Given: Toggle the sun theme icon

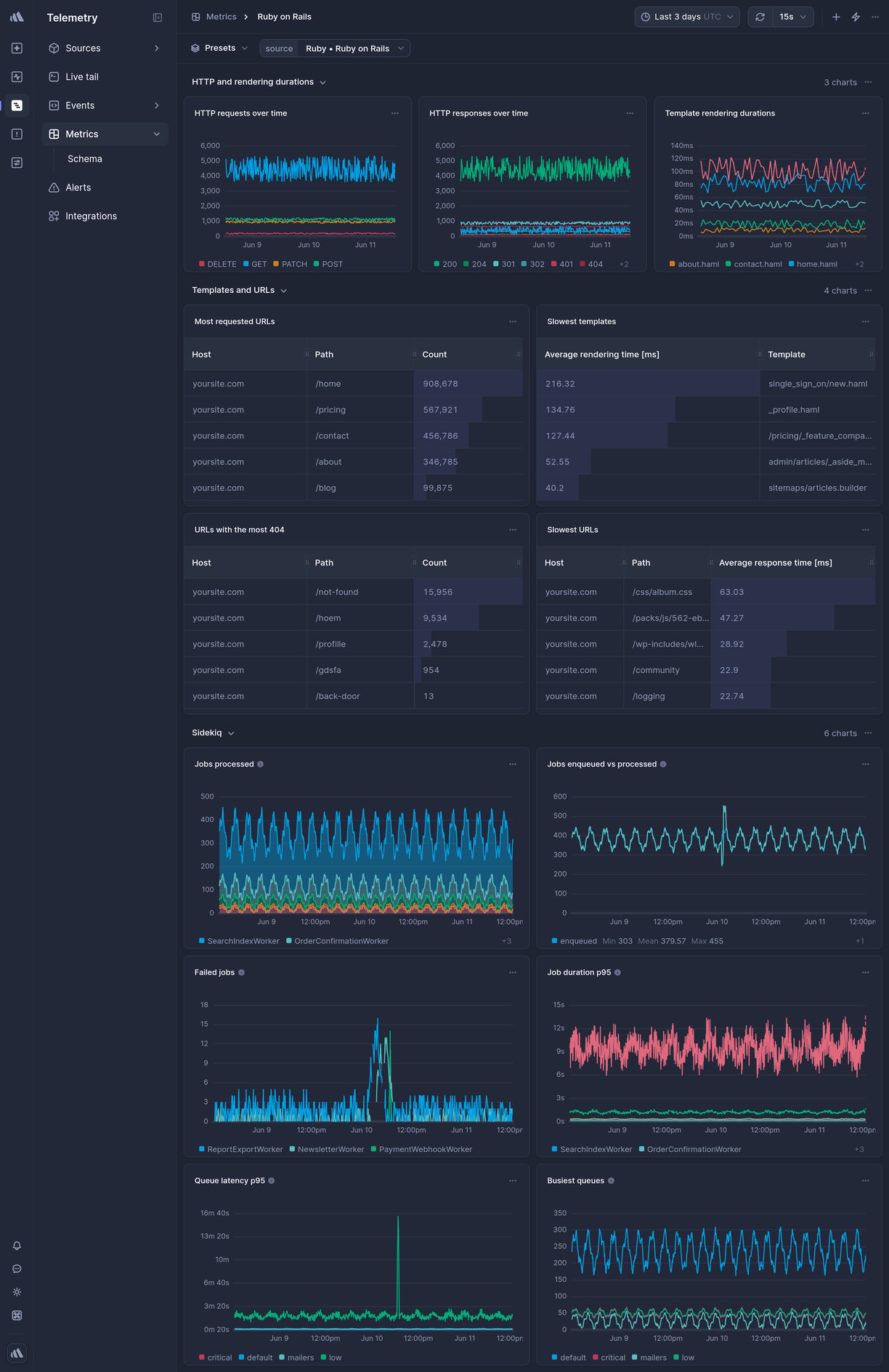Looking at the screenshot, I should pyautogui.click(x=17, y=1292).
